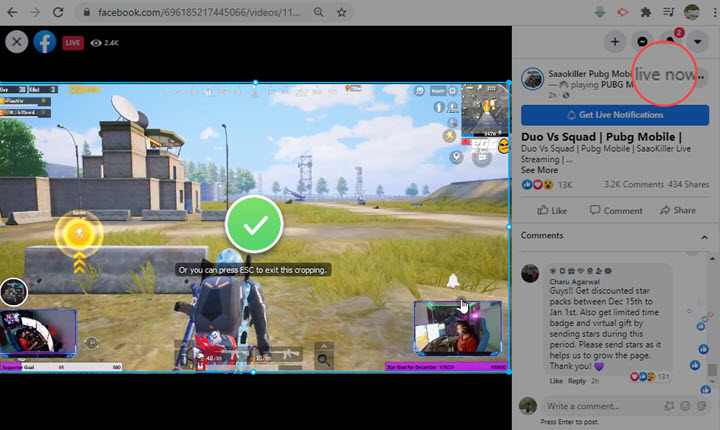Open the Facebook account dropdown arrow
Viewport: 720px width, 430px height.
click(x=698, y=42)
